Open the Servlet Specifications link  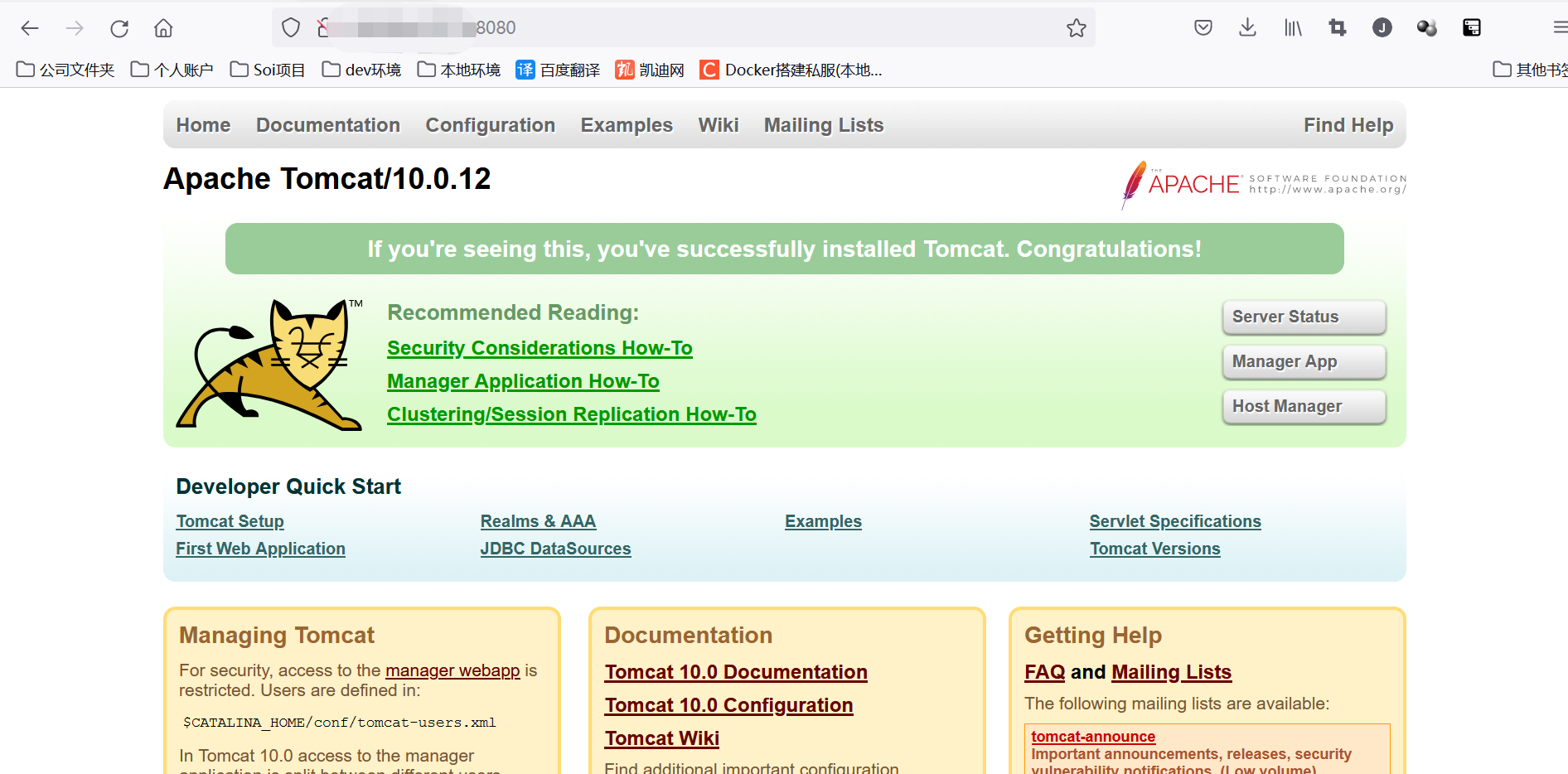(x=1175, y=521)
